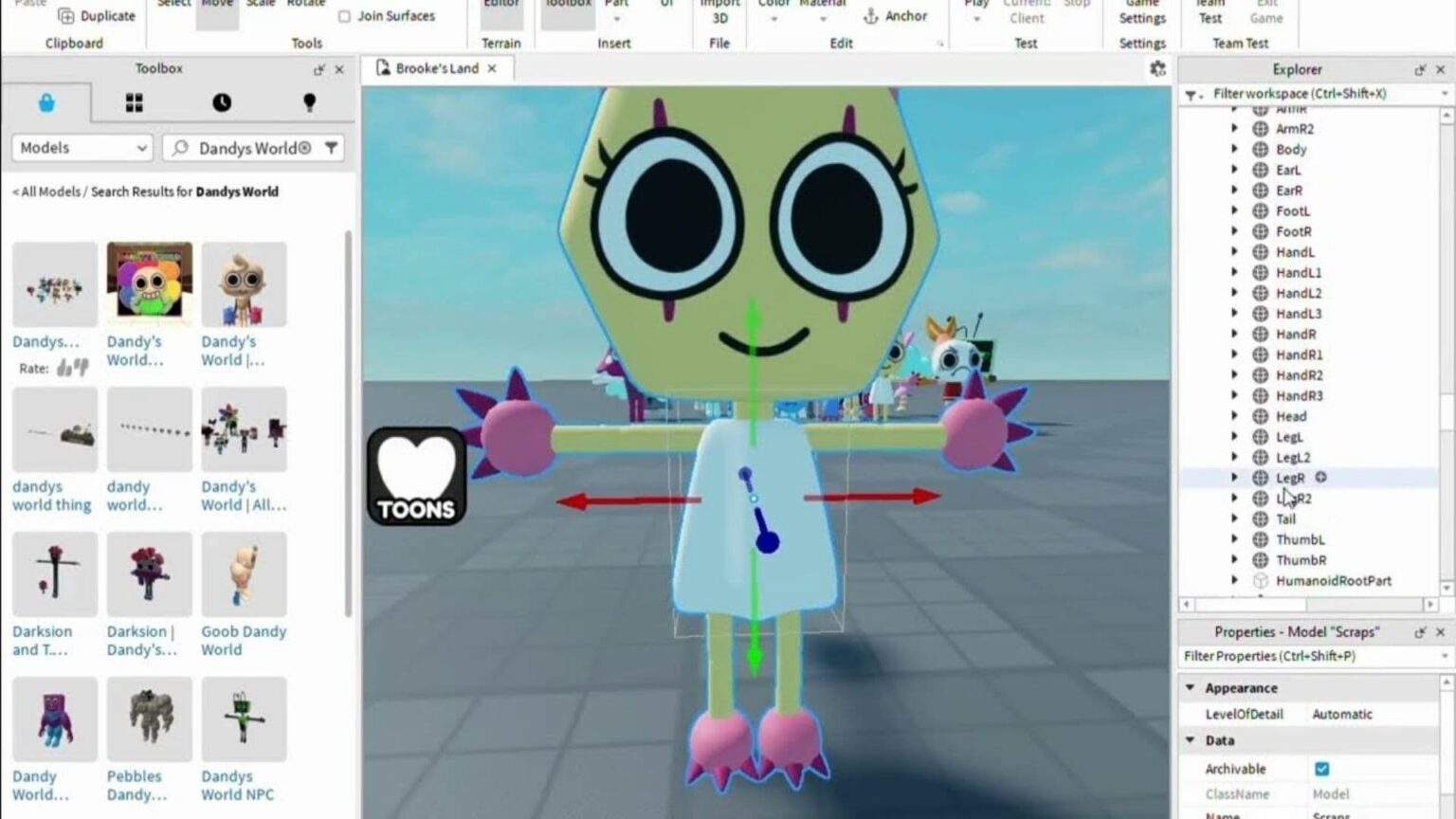Select the Pebbles Dandy model thumbnail

[x=150, y=719]
